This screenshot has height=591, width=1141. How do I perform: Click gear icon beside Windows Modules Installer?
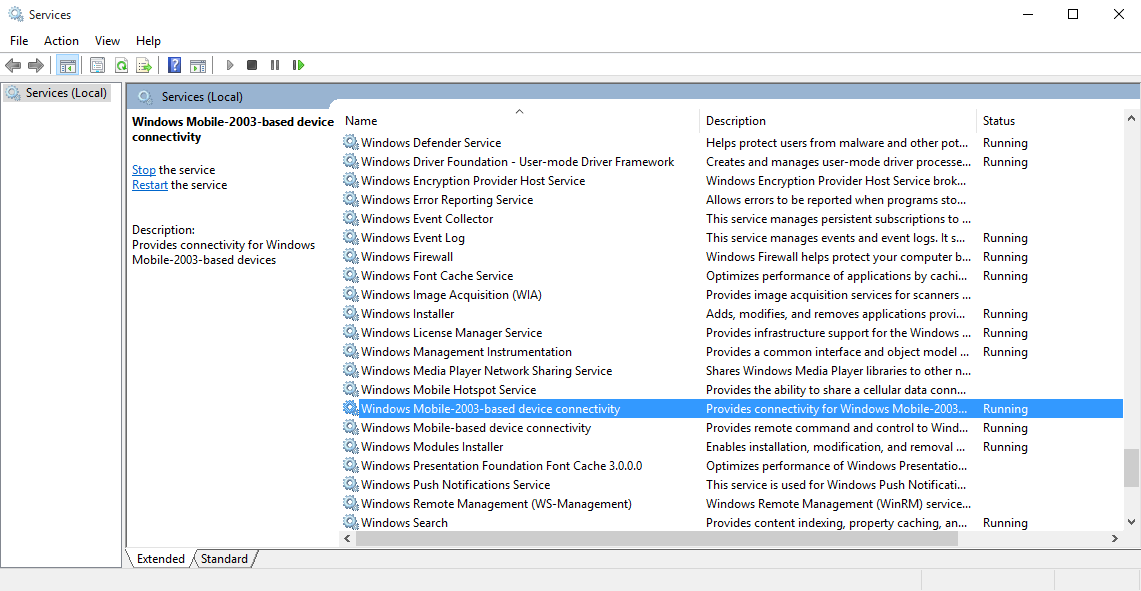(351, 447)
